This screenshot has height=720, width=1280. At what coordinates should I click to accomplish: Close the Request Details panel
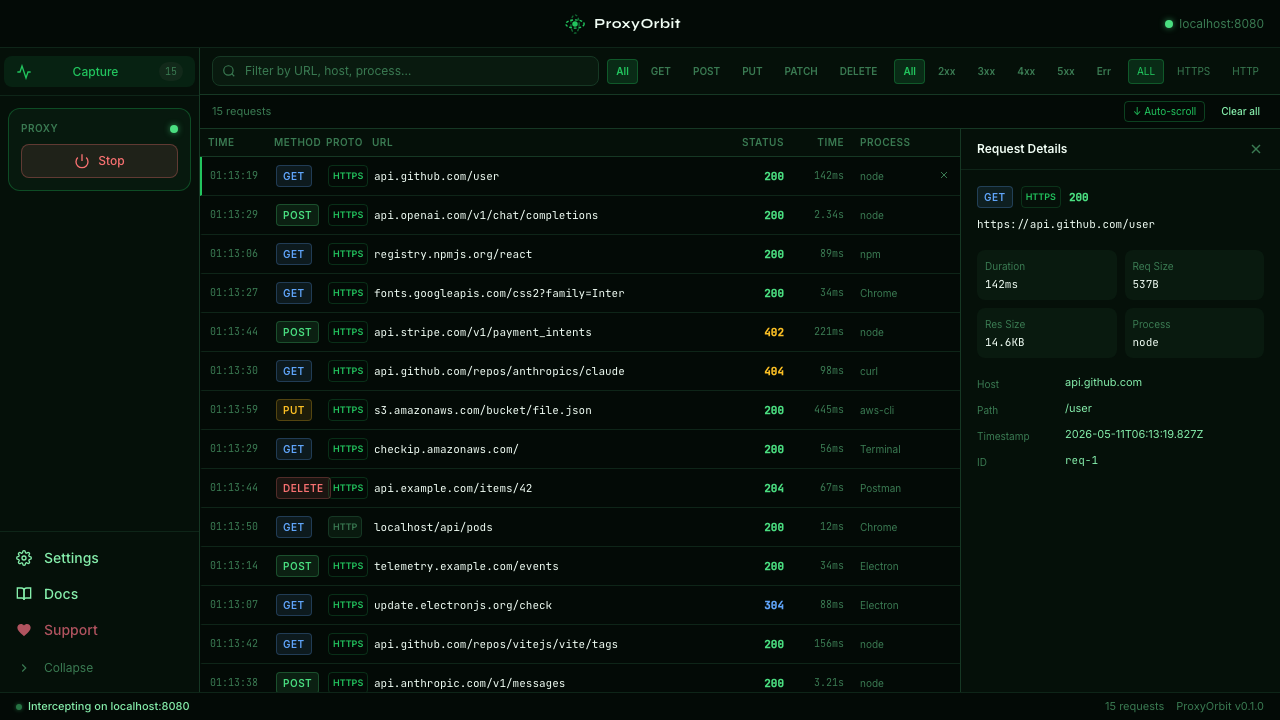[x=1256, y=149]
